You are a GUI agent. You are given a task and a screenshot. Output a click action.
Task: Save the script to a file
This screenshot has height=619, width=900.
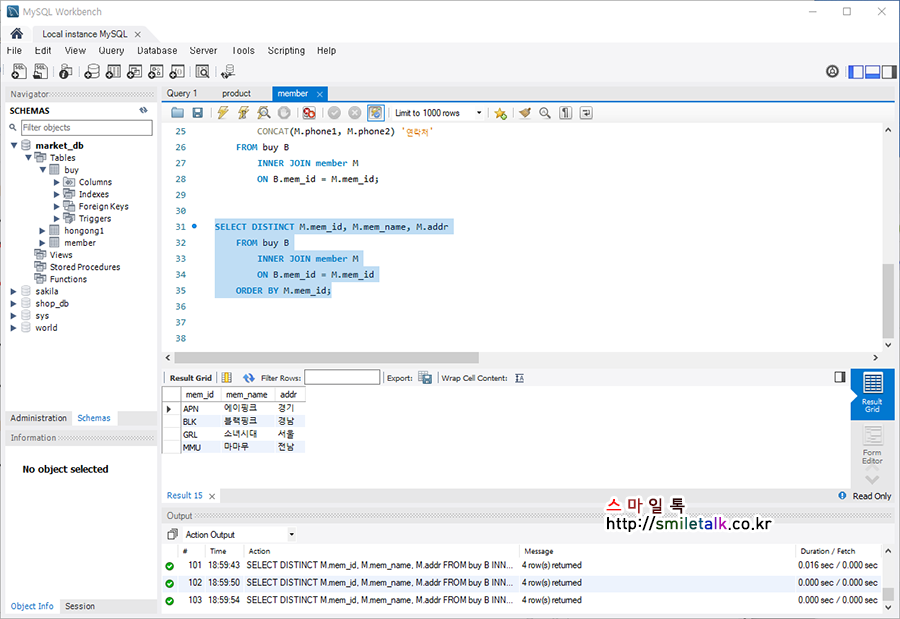click(197, 113)
